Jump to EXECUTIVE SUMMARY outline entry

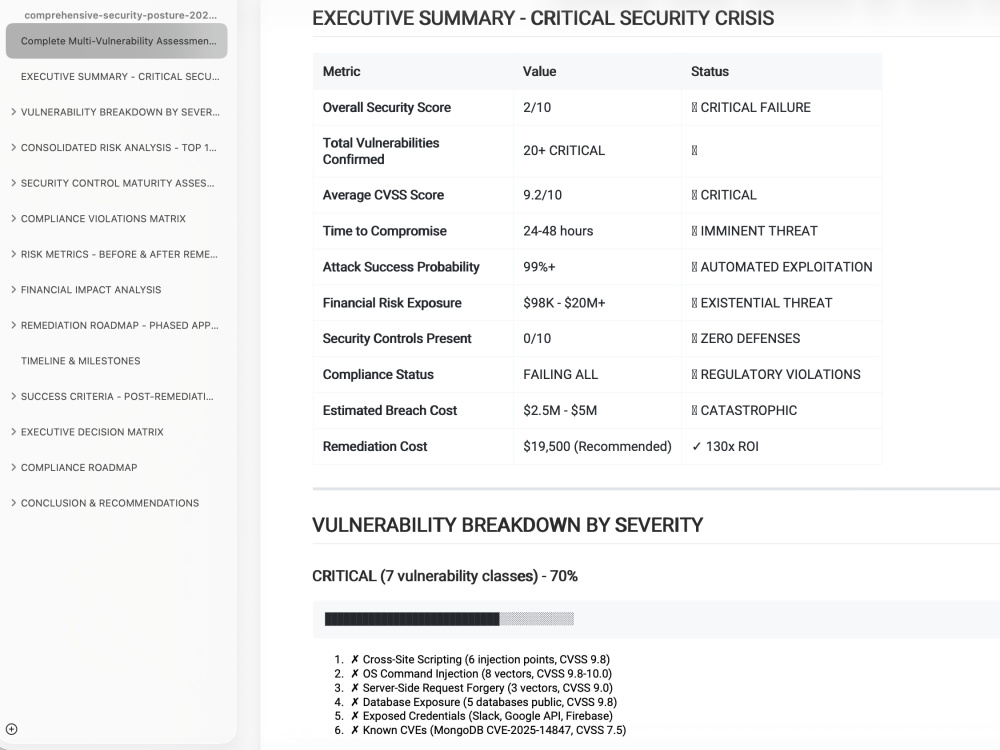[x=120, y=77]
